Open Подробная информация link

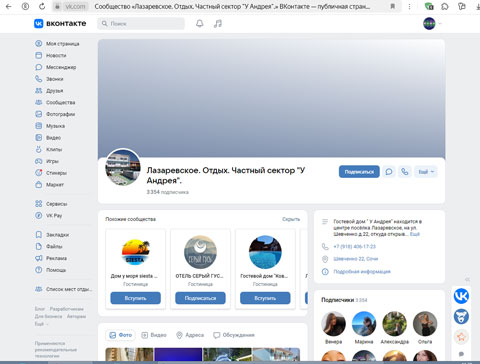tap(362, 272)
